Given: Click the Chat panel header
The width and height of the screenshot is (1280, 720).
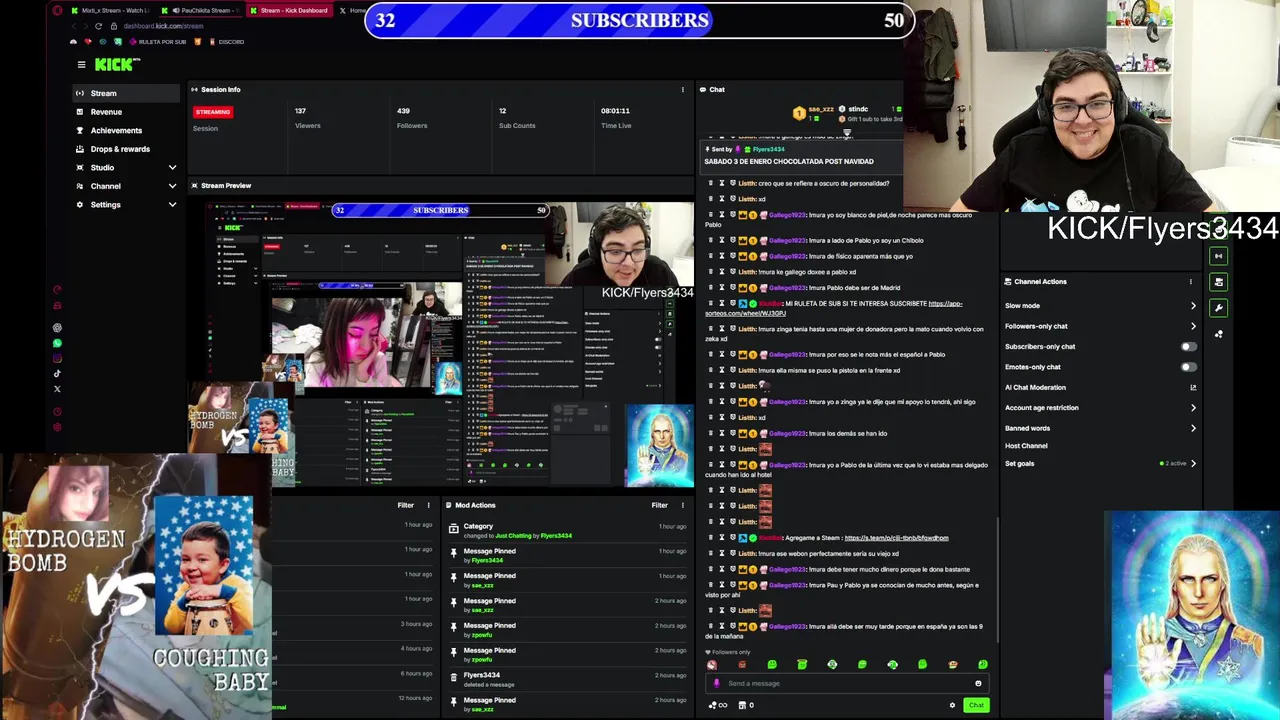Looking at the screenshot, I should click(x=717, y=89).
